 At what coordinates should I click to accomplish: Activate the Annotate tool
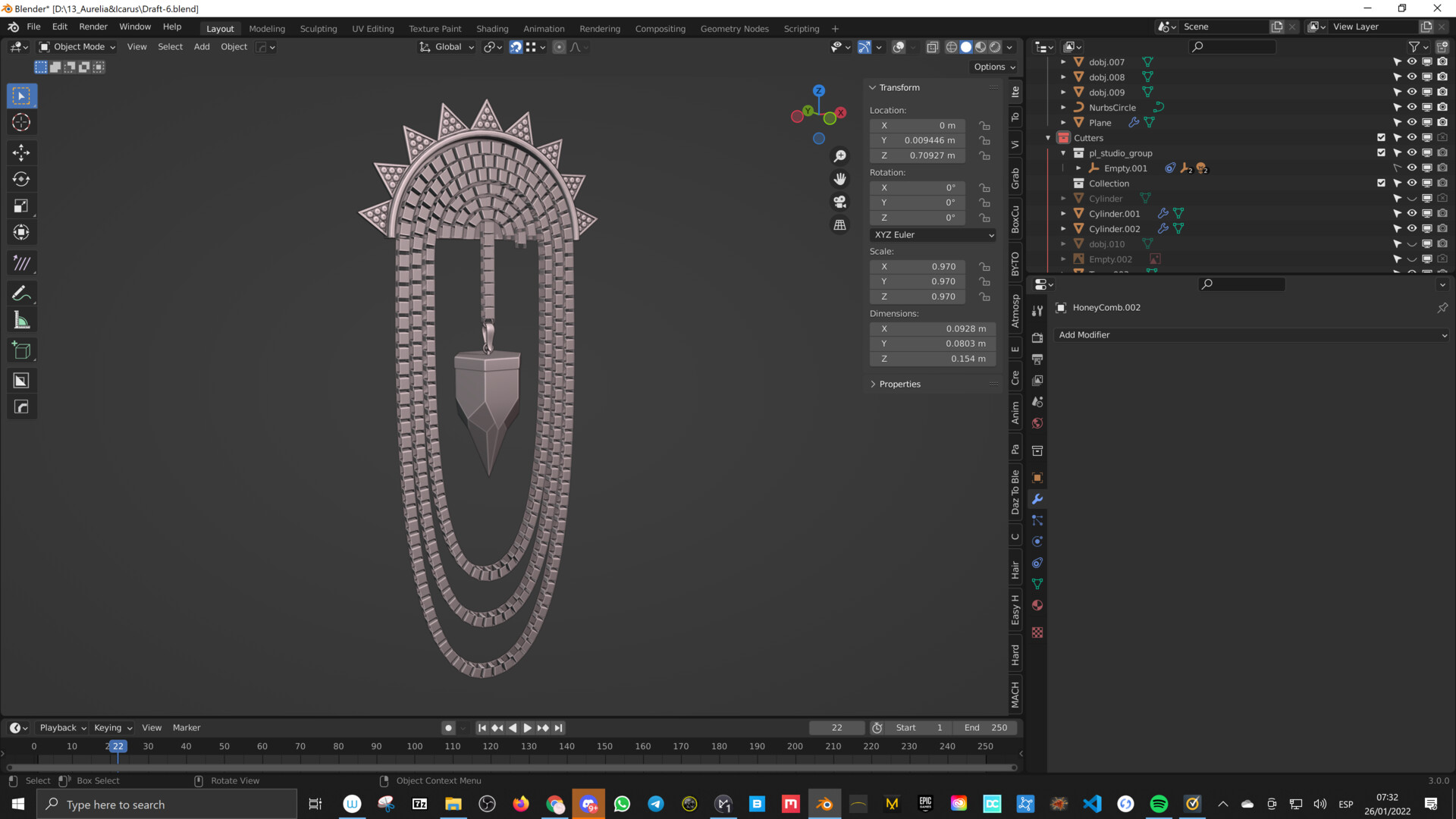[21, 293]
